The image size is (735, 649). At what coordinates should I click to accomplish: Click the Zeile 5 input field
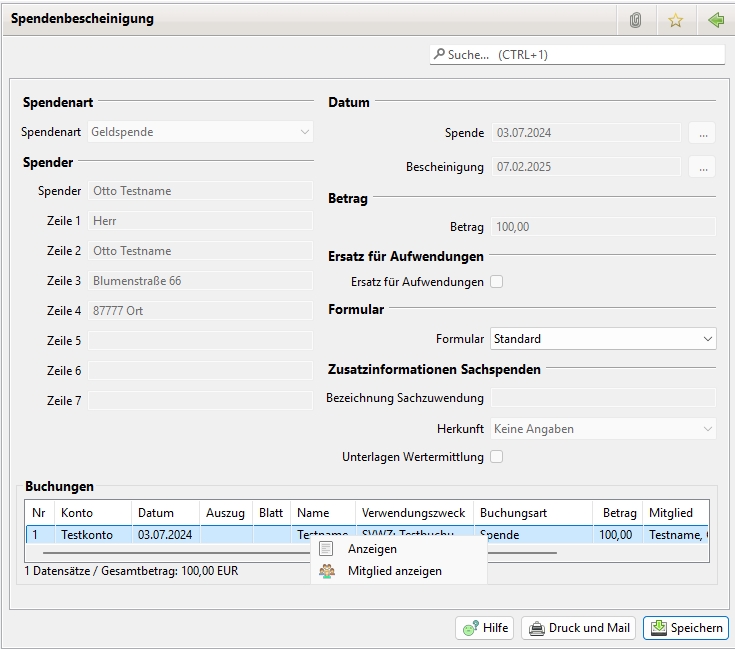[200, 341]
